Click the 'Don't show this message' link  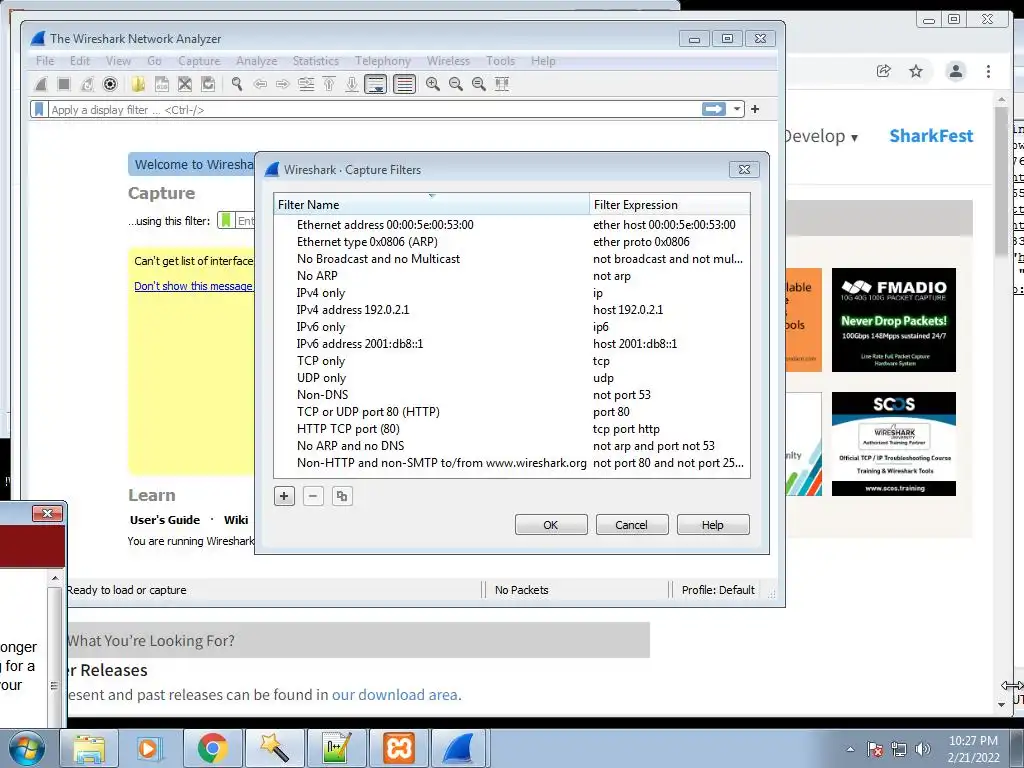tap(193, 286)
